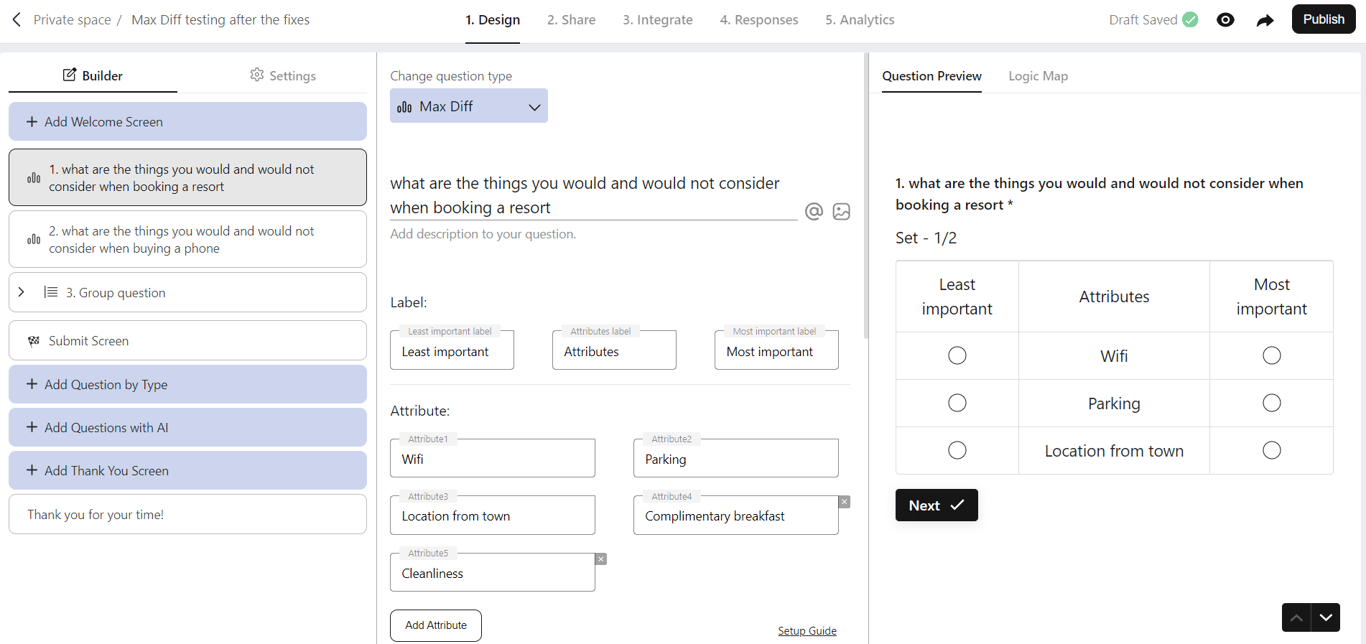
Task: Select Least important for Wifi
Action: point(957,356)
